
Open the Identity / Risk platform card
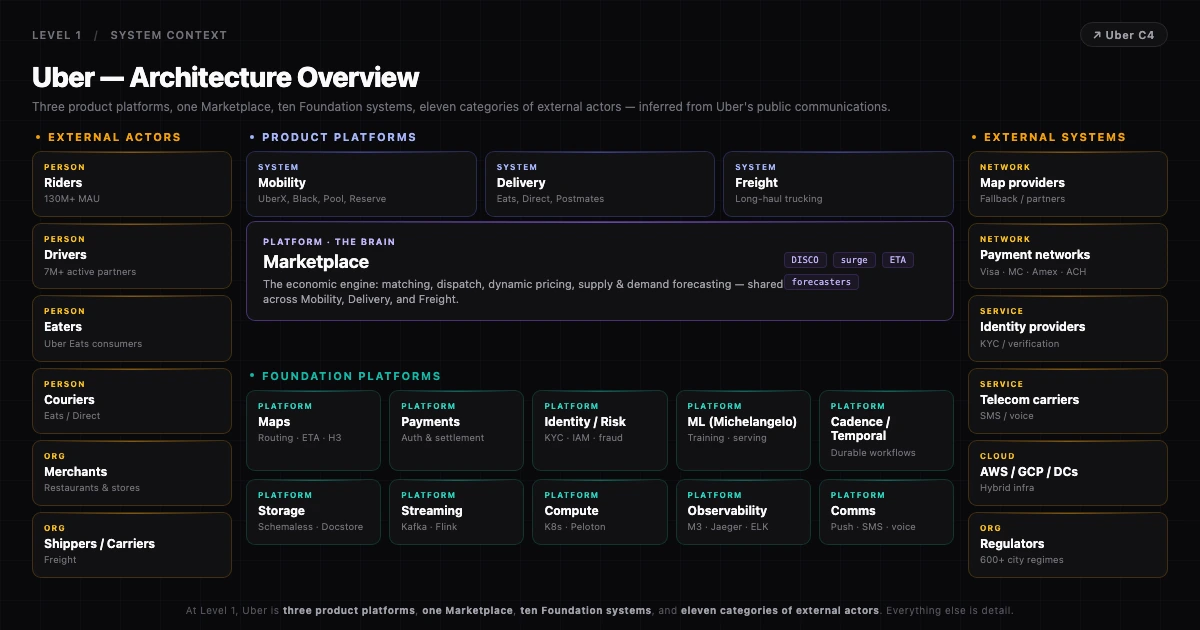(600, 431)
